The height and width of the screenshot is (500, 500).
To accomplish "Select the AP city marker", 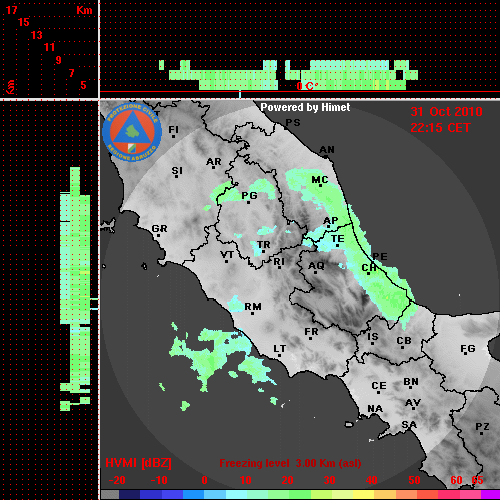I will 330,222.
